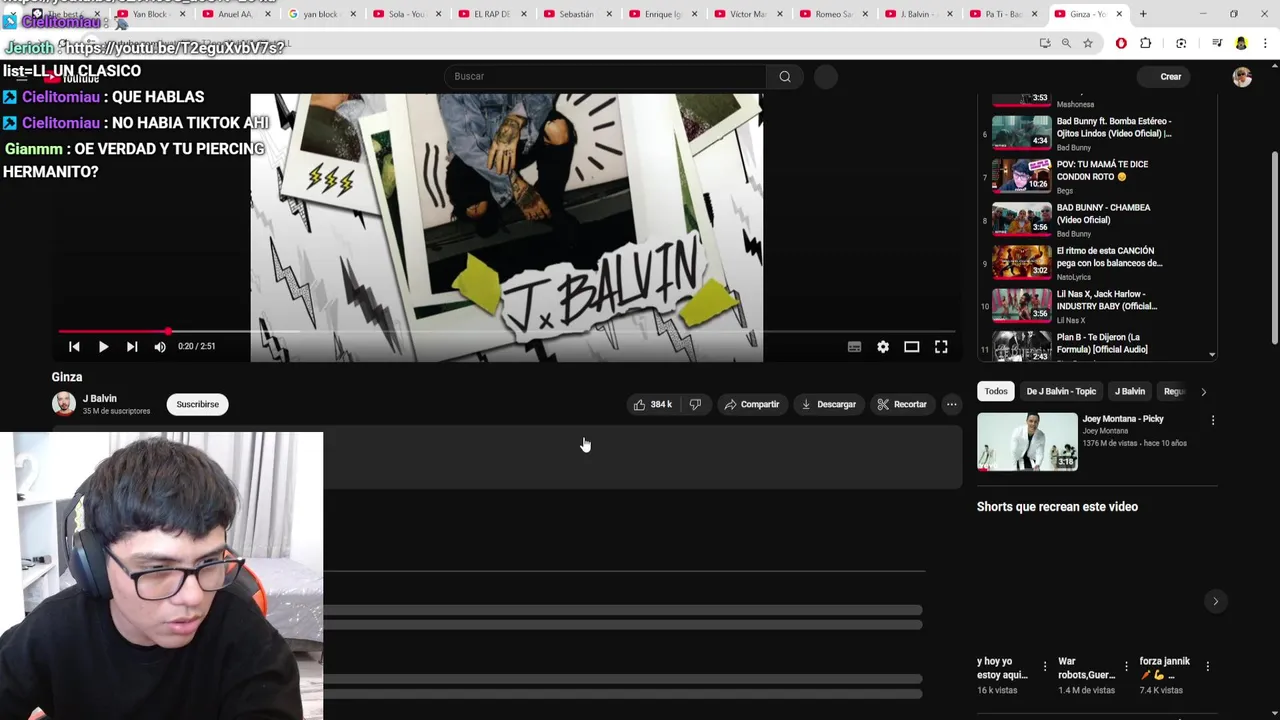Viewport: 1280px width, 720px height.
Task: Focus the Buscar search field
Action: coord(605,76)
